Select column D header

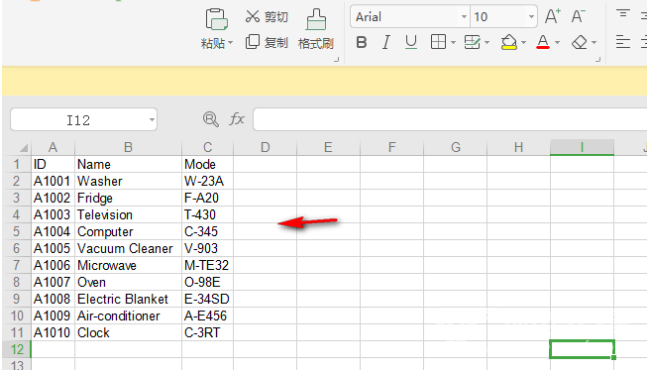coord(265,148)
